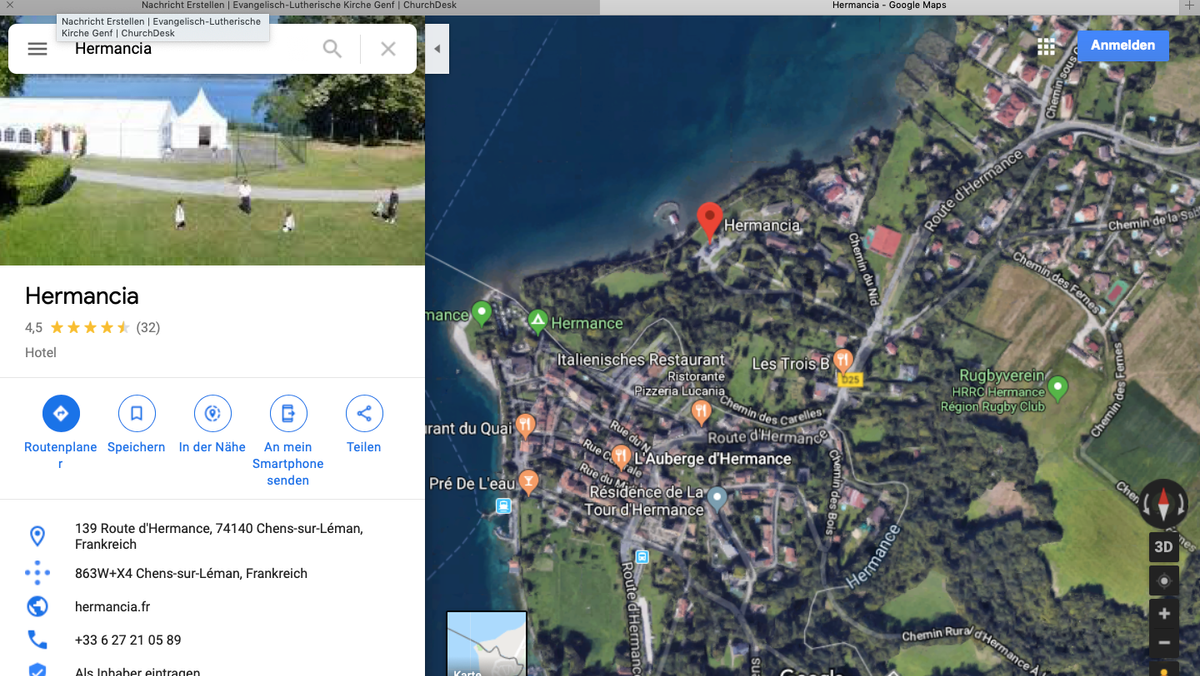Click the D25 road badge on the map

[850, 380]
